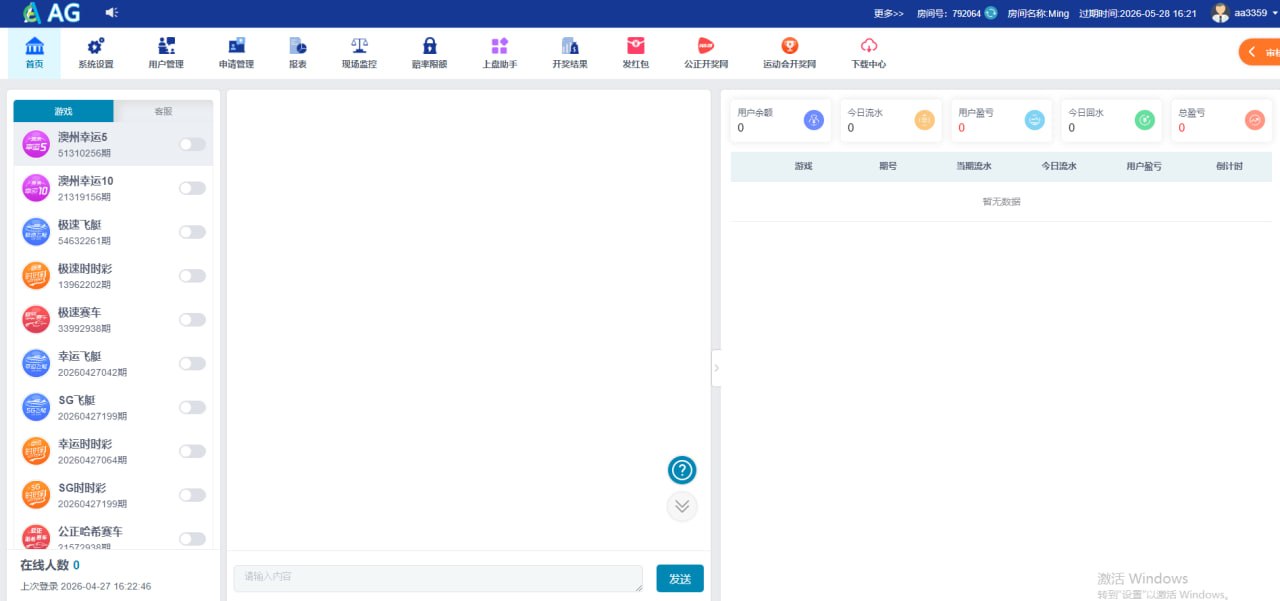Click the 发送 send button
This screenshot has width=1280, height=601.
[x=680, y=579]
